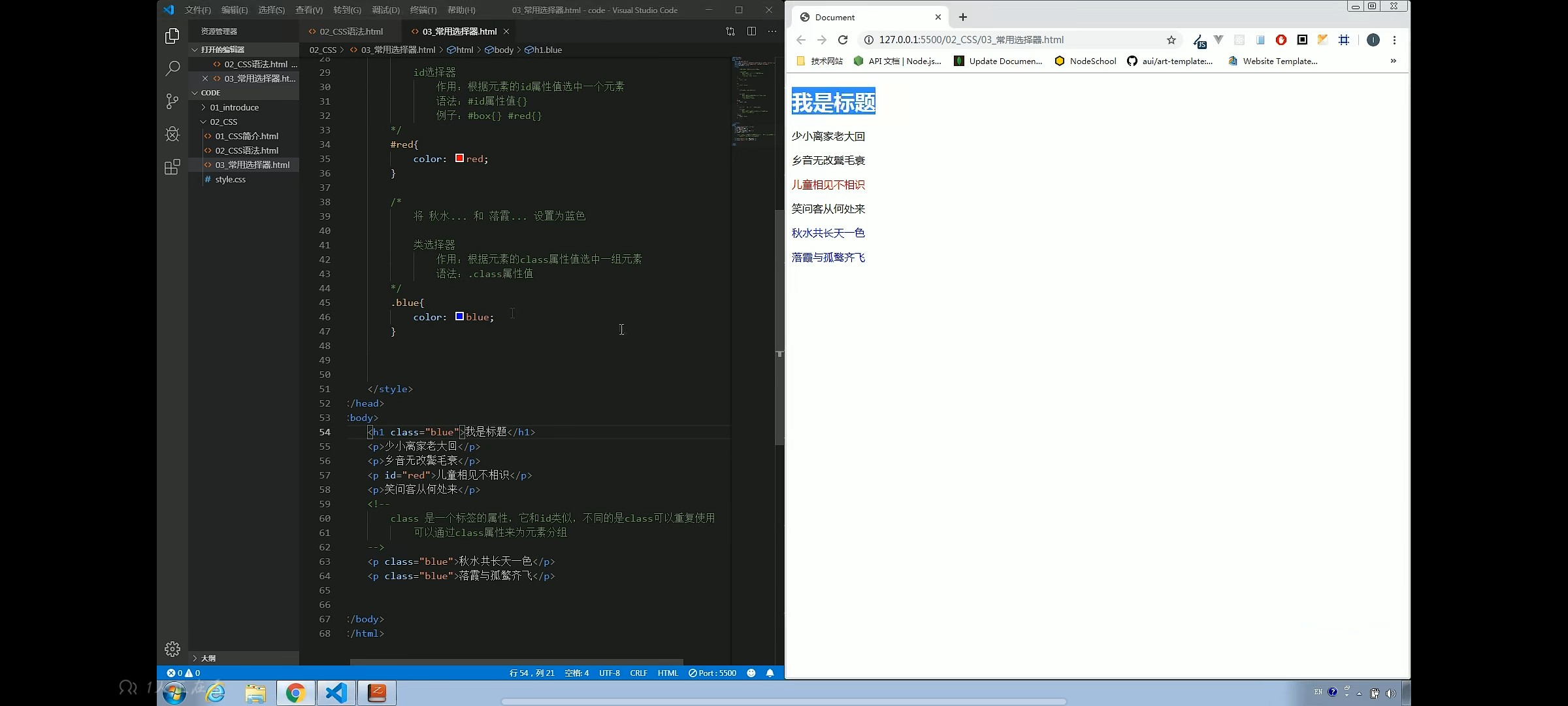Open the Search view in activity bar
The height and width of the screenshot is (706, 1568).
click(172, 68)
